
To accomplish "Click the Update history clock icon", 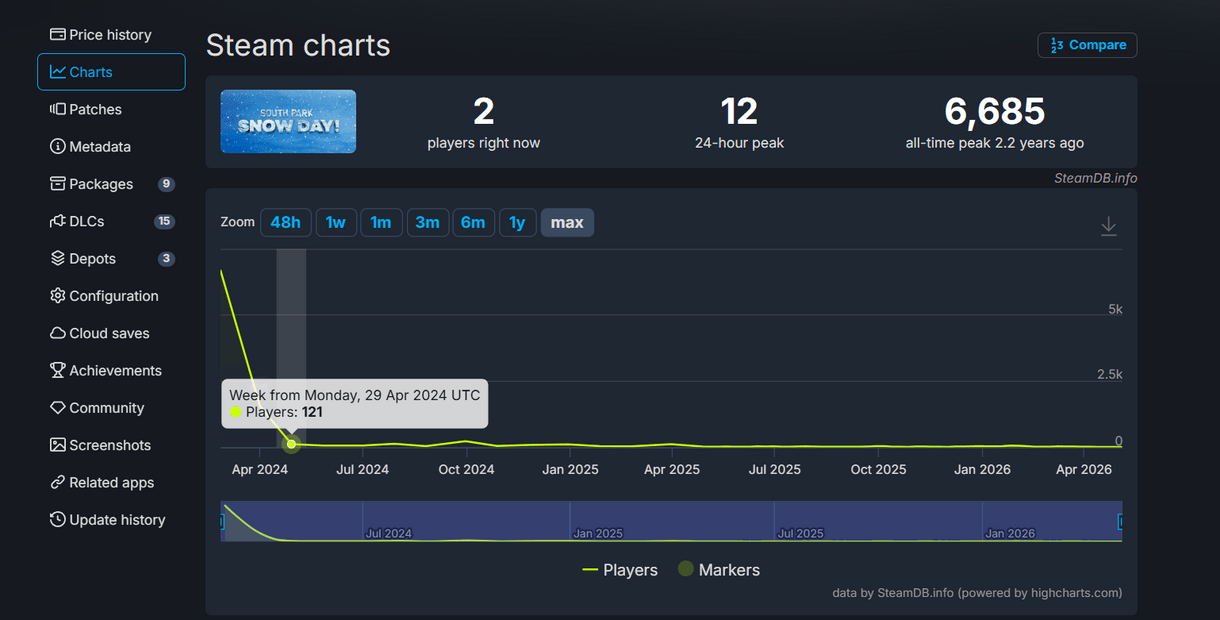I will 58,520.
